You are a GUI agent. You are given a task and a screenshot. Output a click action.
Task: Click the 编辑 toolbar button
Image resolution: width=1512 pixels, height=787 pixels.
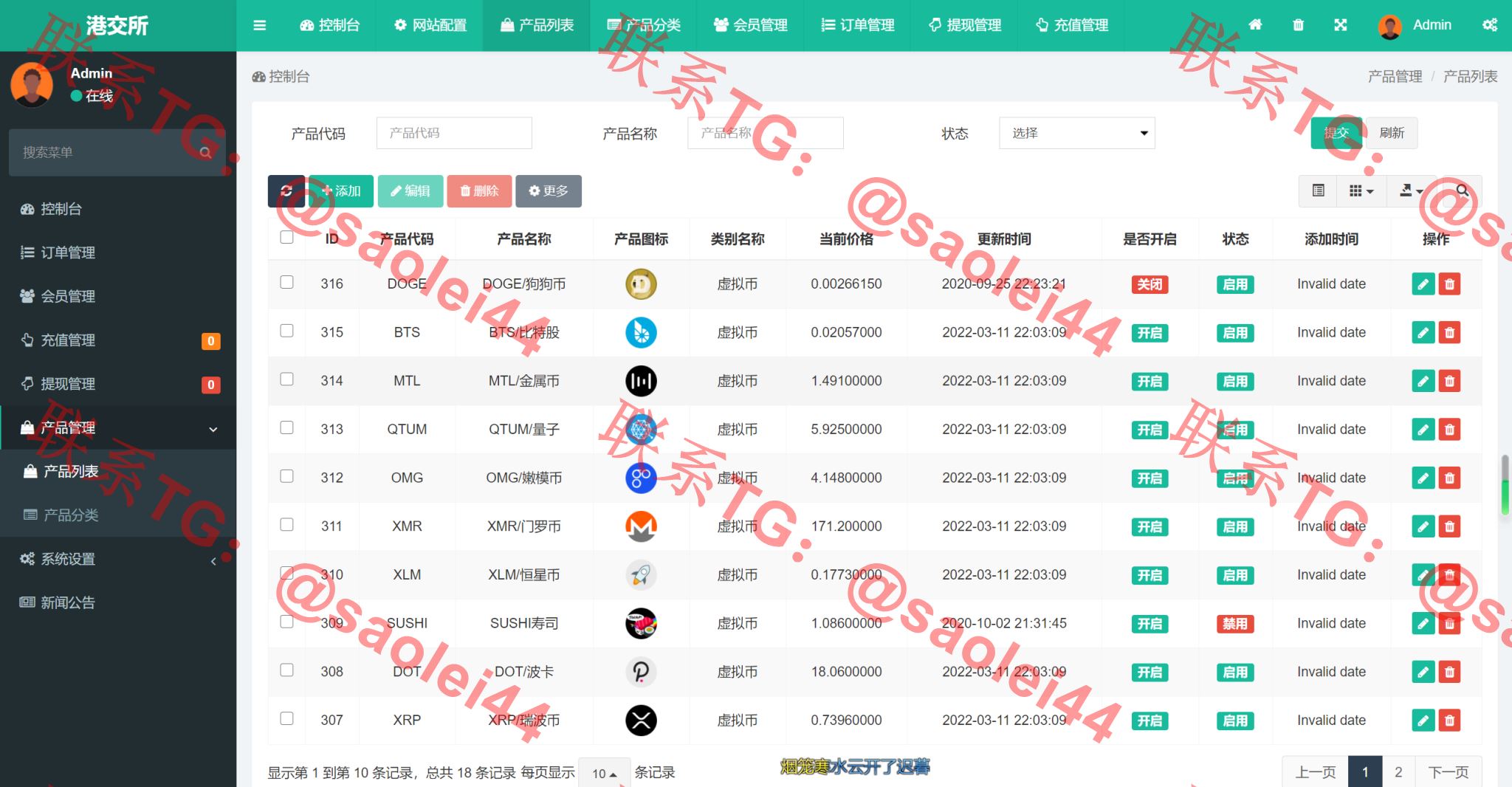(410, 191)
